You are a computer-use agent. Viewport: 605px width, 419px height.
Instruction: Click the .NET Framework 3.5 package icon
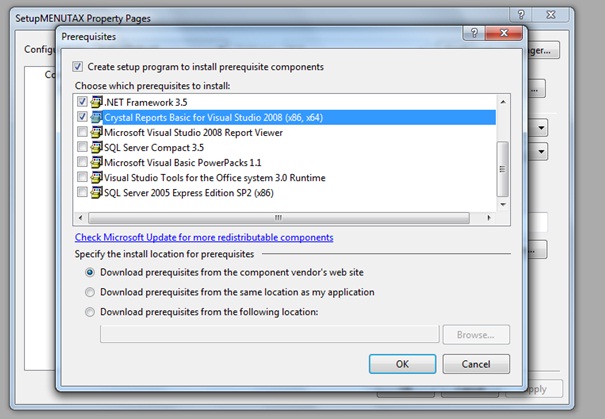tap(96, 102)
